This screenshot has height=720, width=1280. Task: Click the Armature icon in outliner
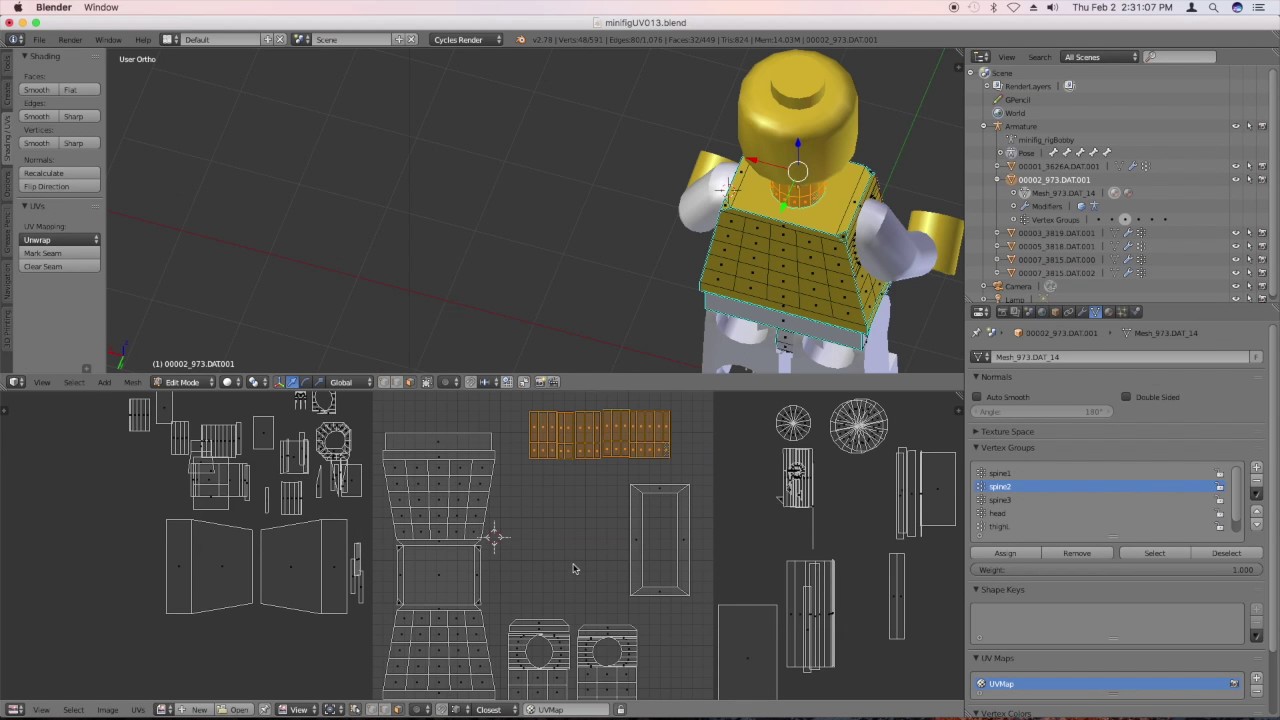pos(998,126)
